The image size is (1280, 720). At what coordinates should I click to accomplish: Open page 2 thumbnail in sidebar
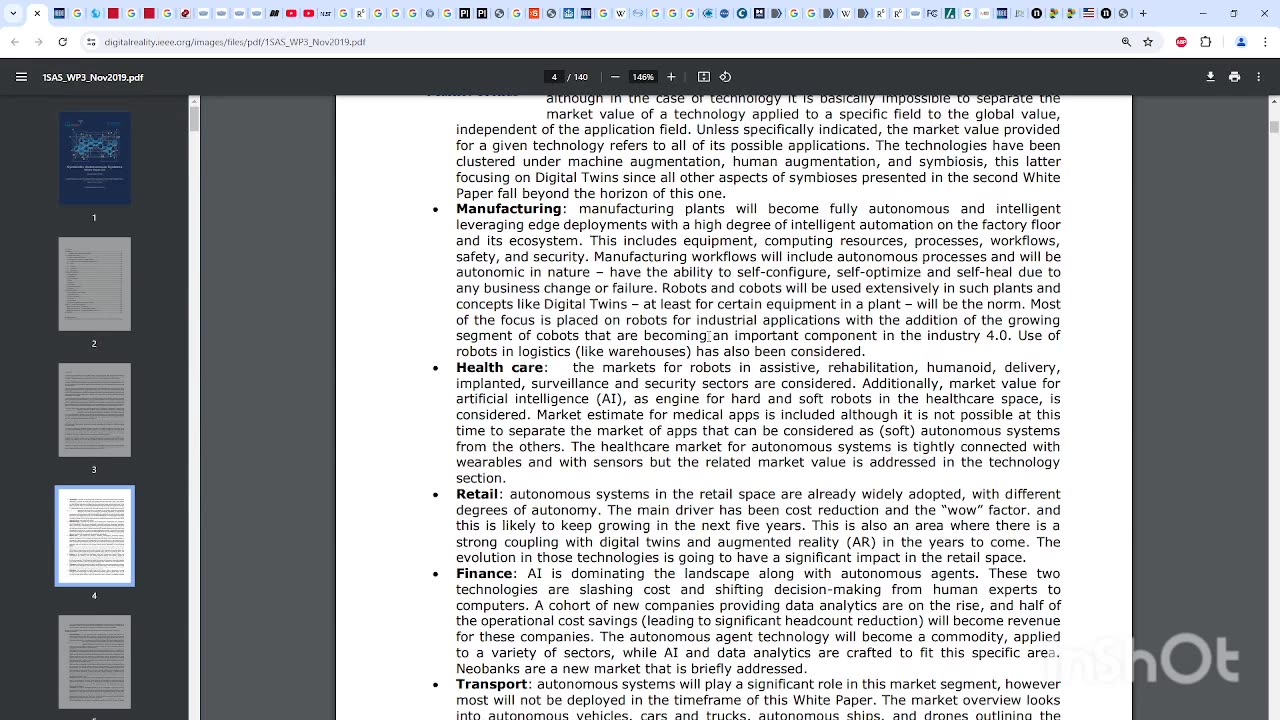coord(94,284)
